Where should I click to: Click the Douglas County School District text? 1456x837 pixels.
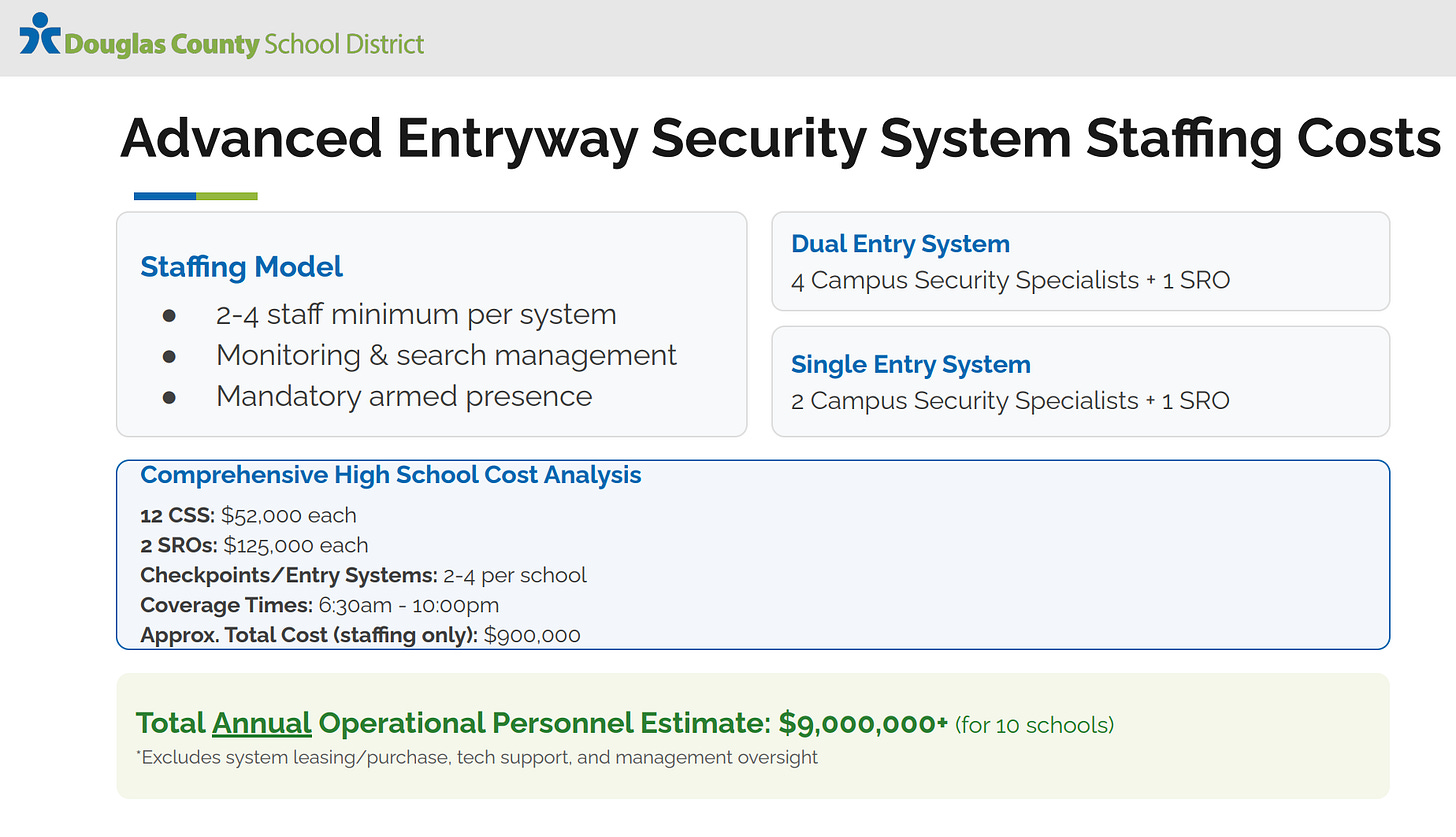click(x=244, y=44)
